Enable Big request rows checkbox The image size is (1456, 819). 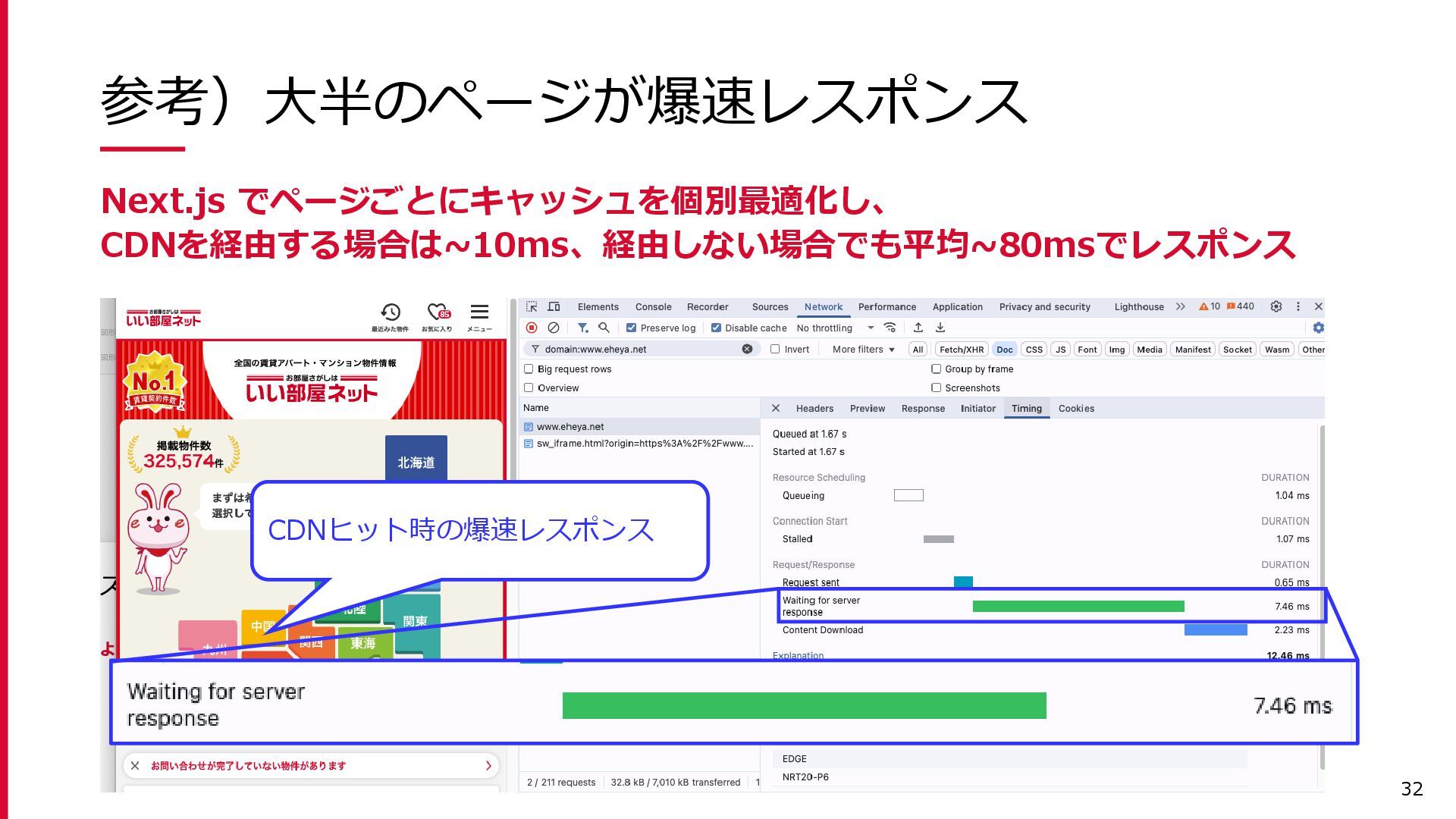(x=529, y=369)
